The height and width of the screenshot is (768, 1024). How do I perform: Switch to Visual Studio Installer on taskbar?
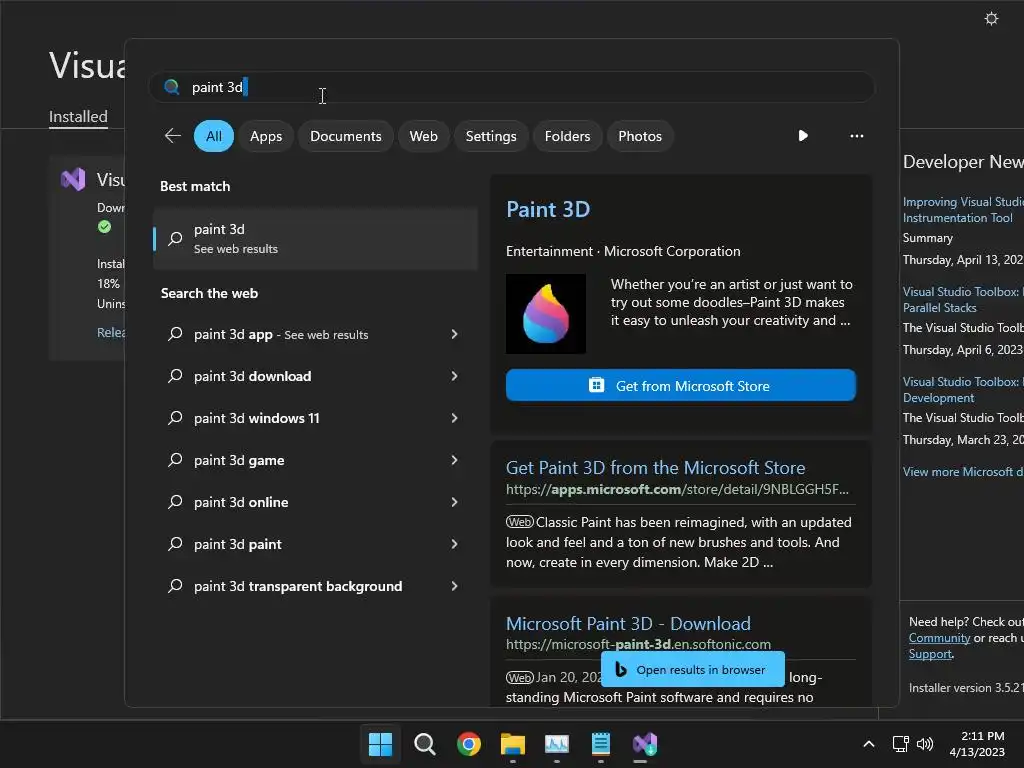[645, 744]
